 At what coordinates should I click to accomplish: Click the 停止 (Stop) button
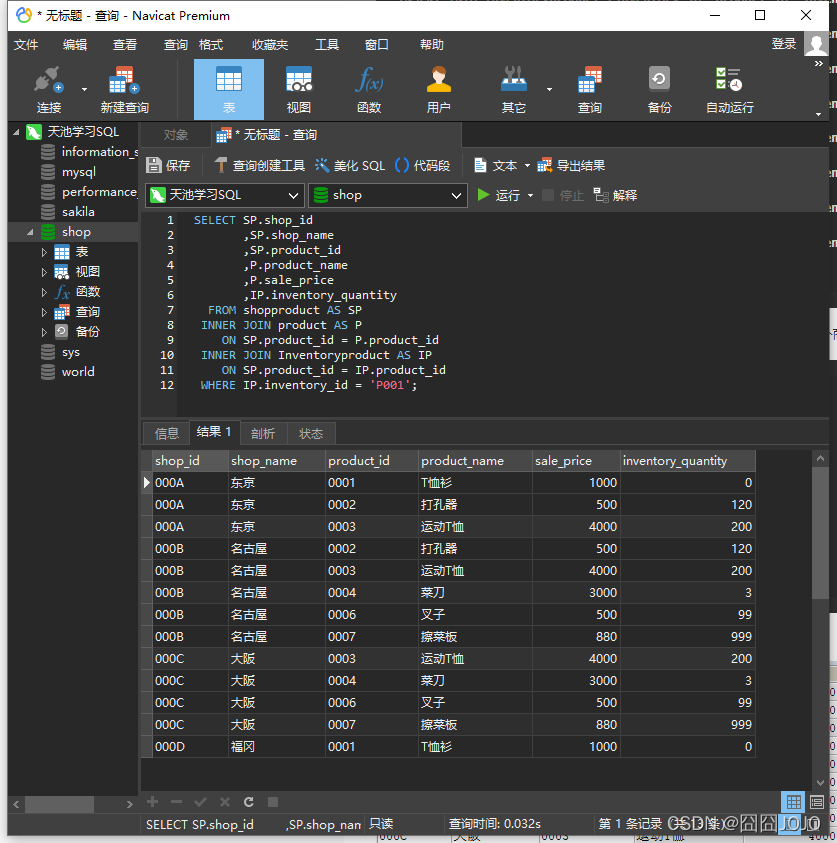[563, 195]
